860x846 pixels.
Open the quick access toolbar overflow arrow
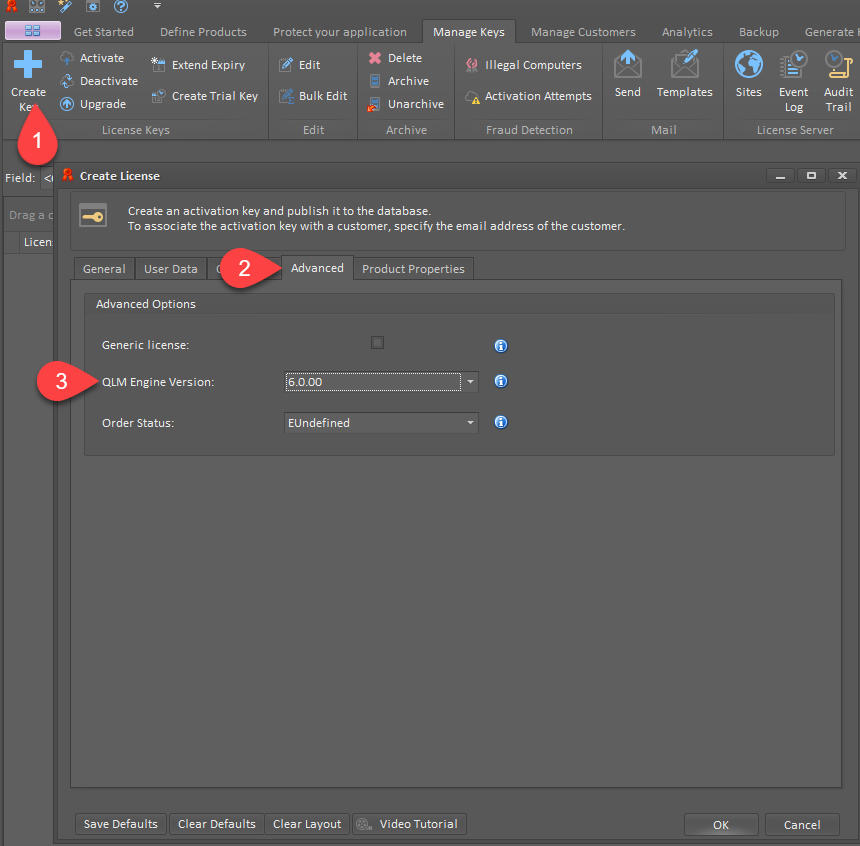(x=157, y=6)
